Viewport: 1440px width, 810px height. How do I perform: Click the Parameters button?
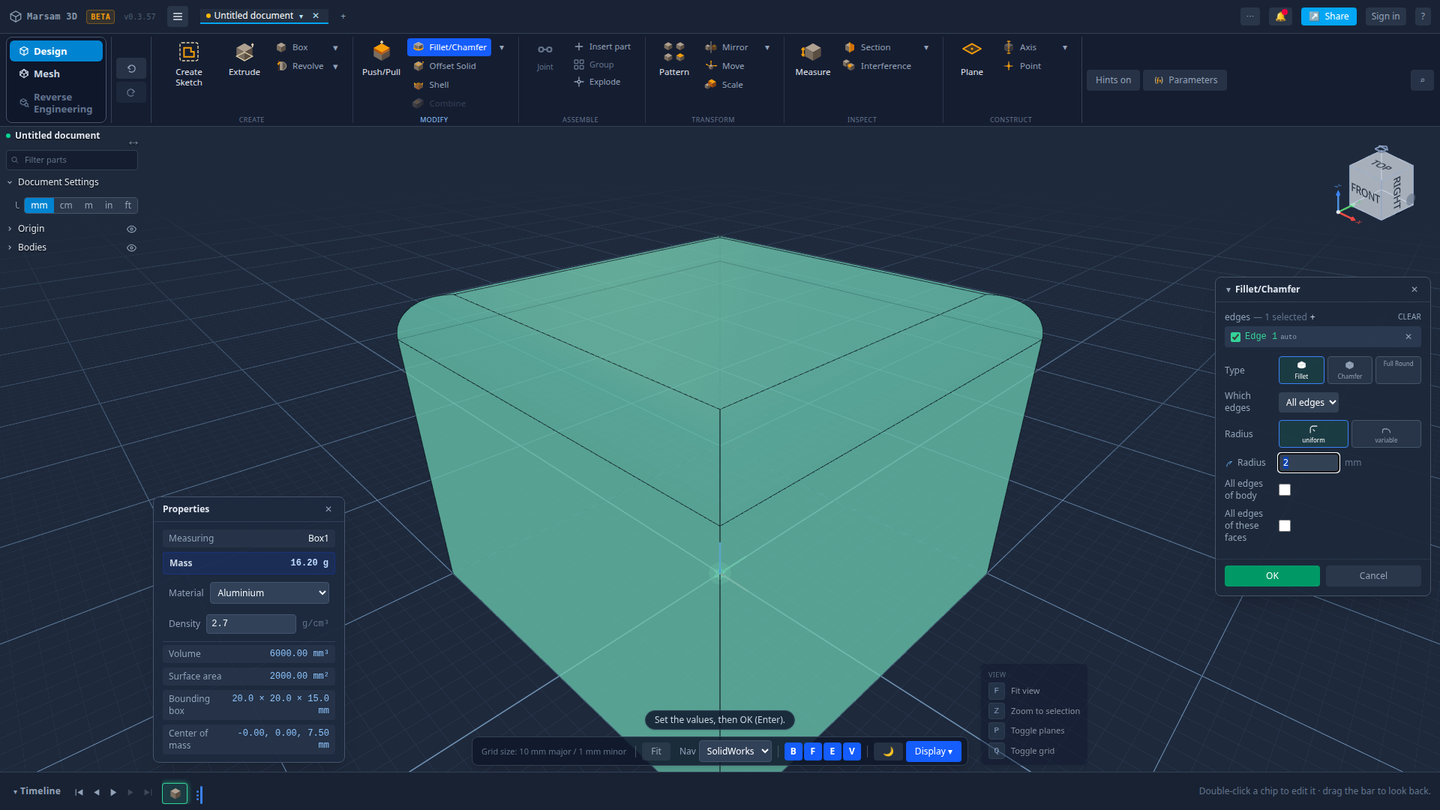pyautogui.click(x=1185, y=80)
